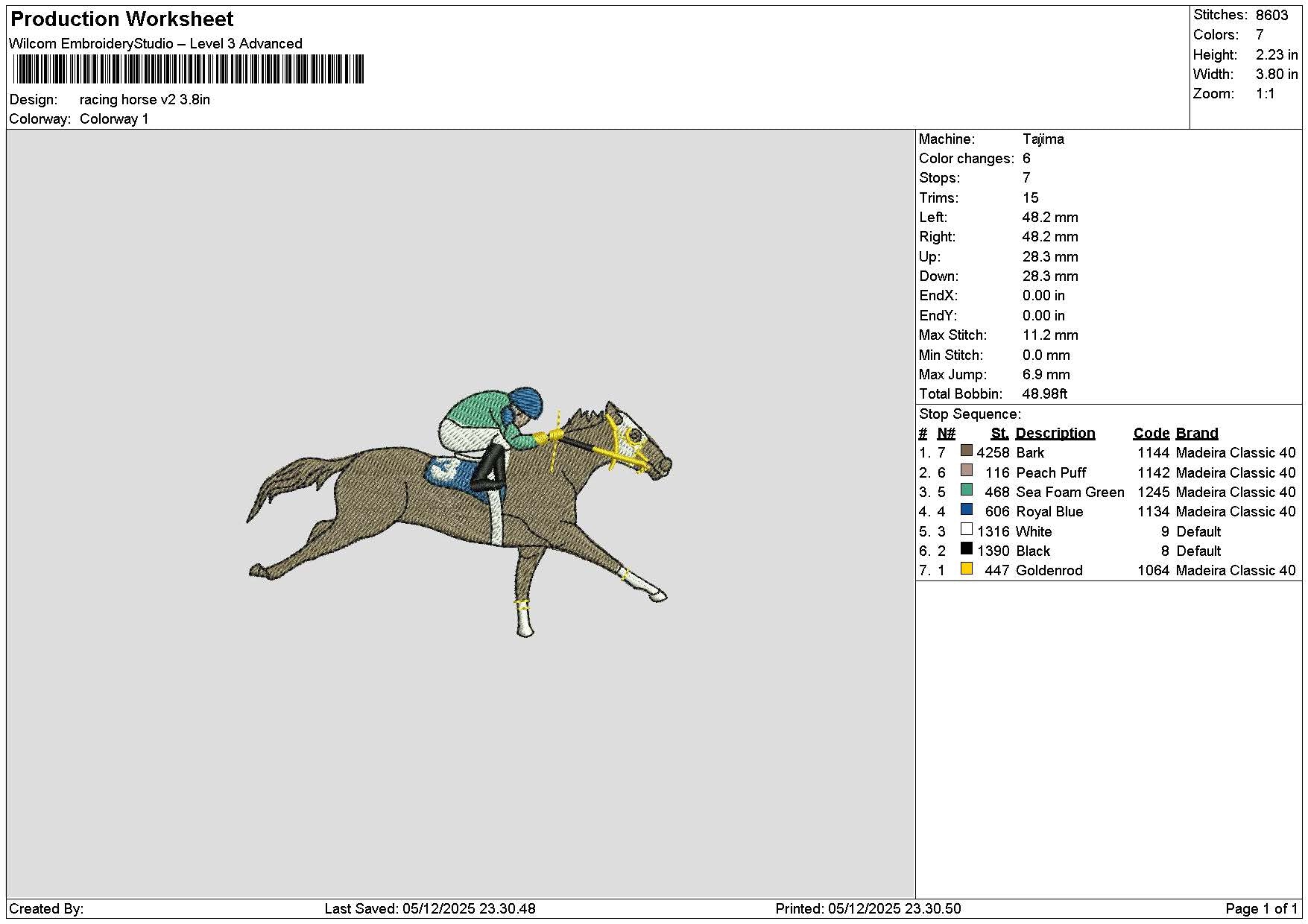Viewport: 1308px width, 924px height.
Task: Click the 'Peach Puff' description text
Action: tap(1051, 472)
